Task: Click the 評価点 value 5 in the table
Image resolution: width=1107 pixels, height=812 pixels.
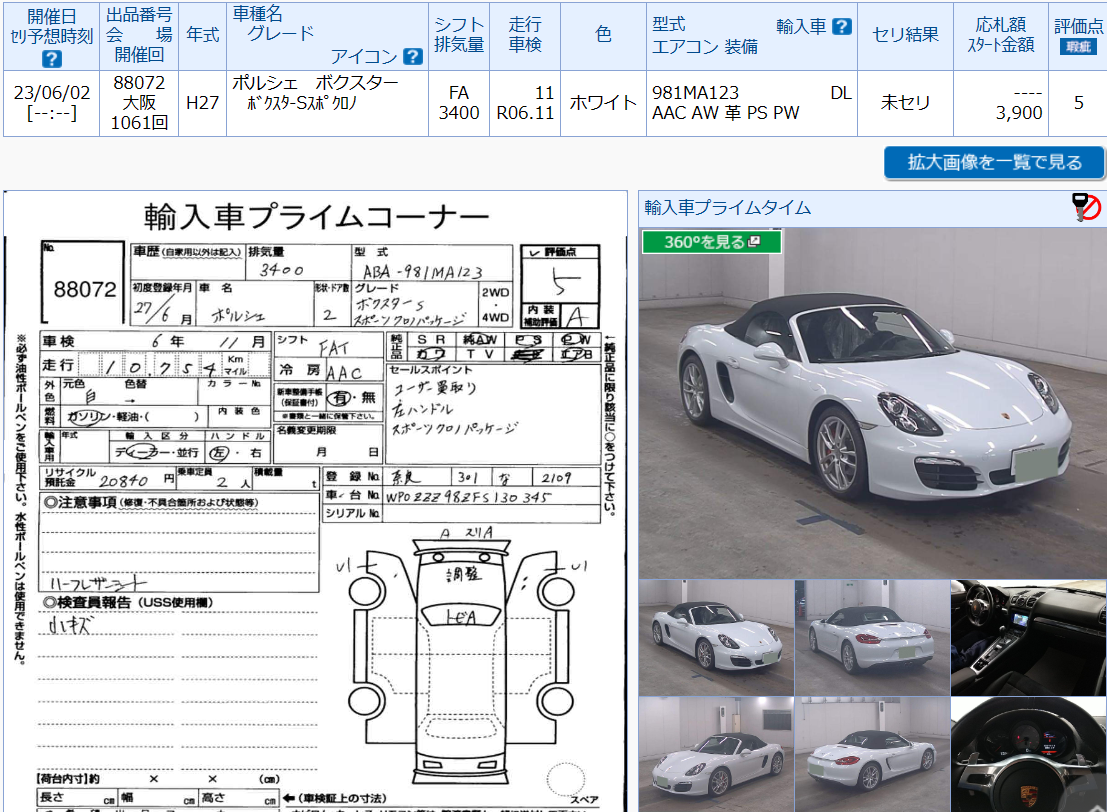Action: (x=1078, y=103)
